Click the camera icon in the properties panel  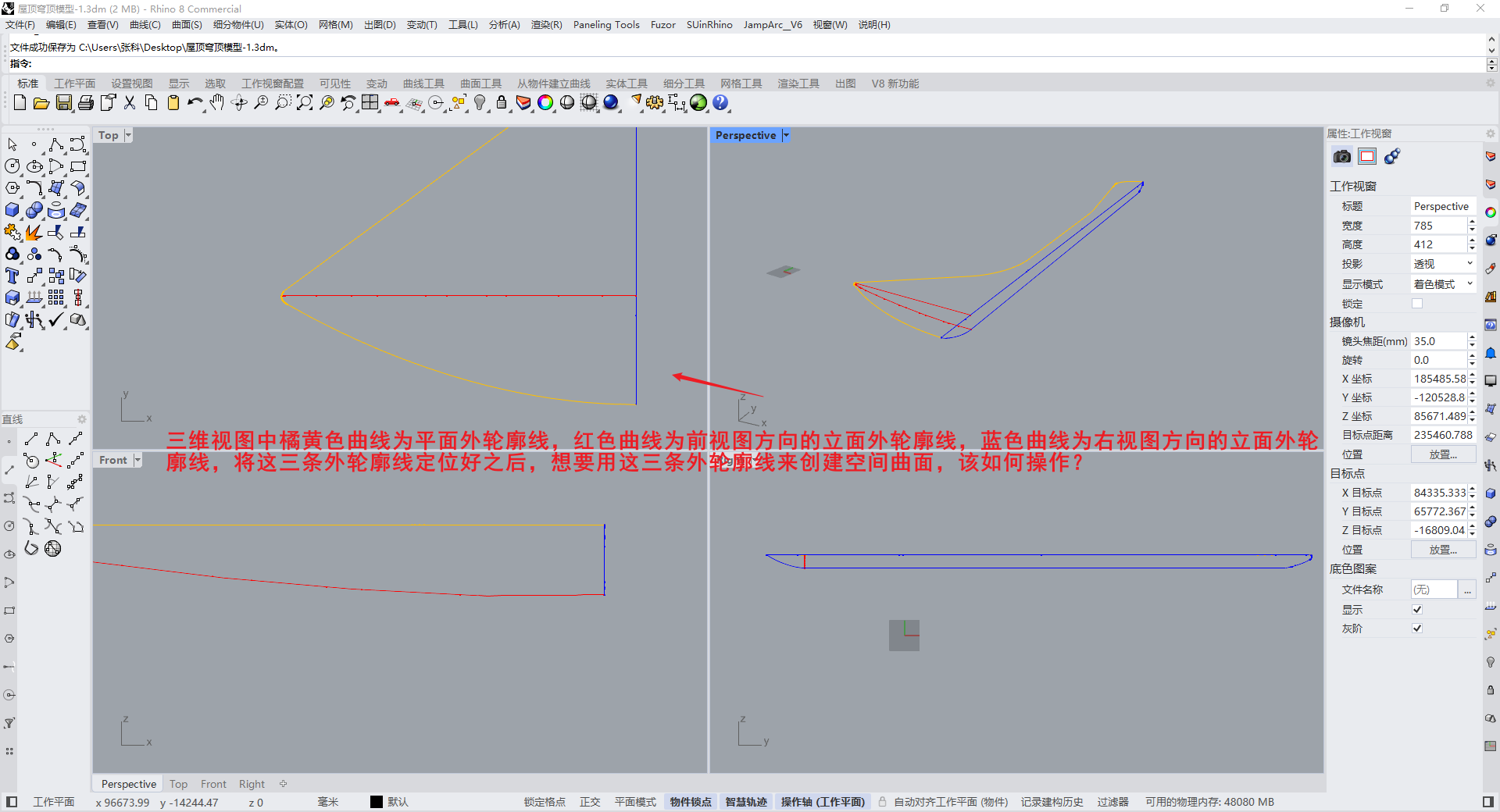1341,157
